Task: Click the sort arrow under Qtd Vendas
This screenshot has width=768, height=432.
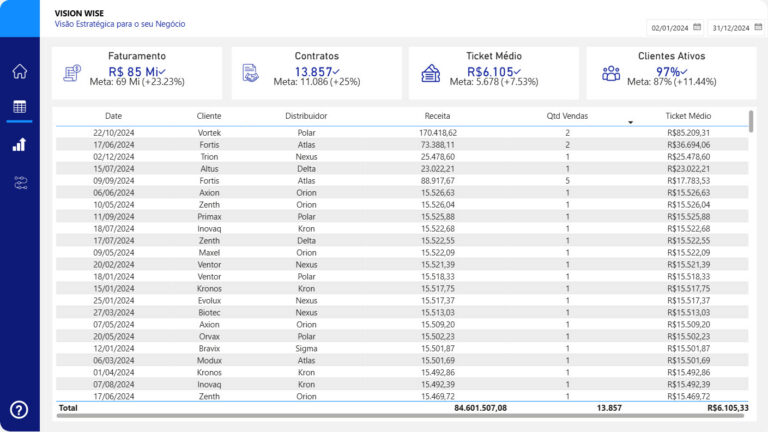Action: (630, 122)
